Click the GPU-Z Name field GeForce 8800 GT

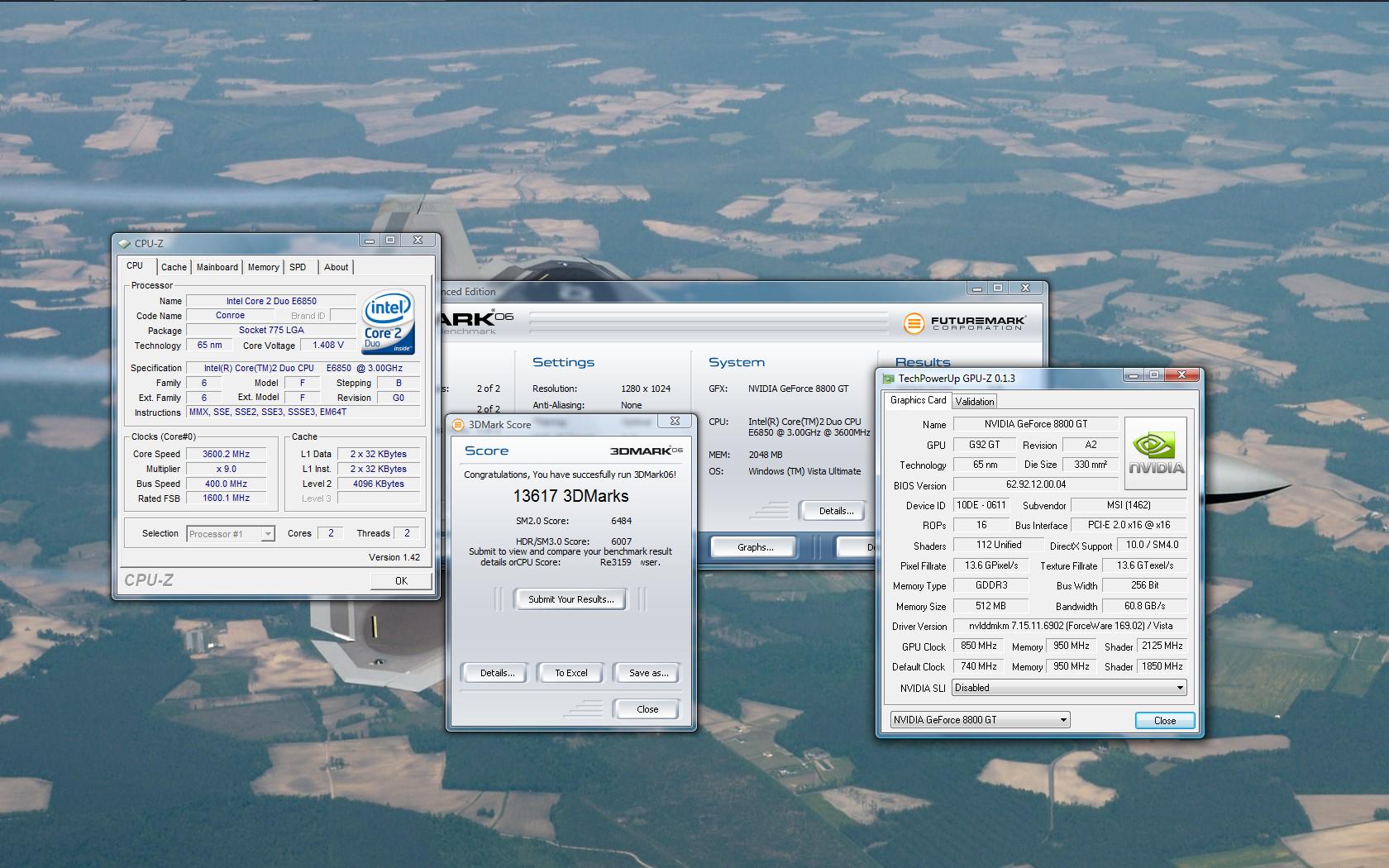(1036, 424)
